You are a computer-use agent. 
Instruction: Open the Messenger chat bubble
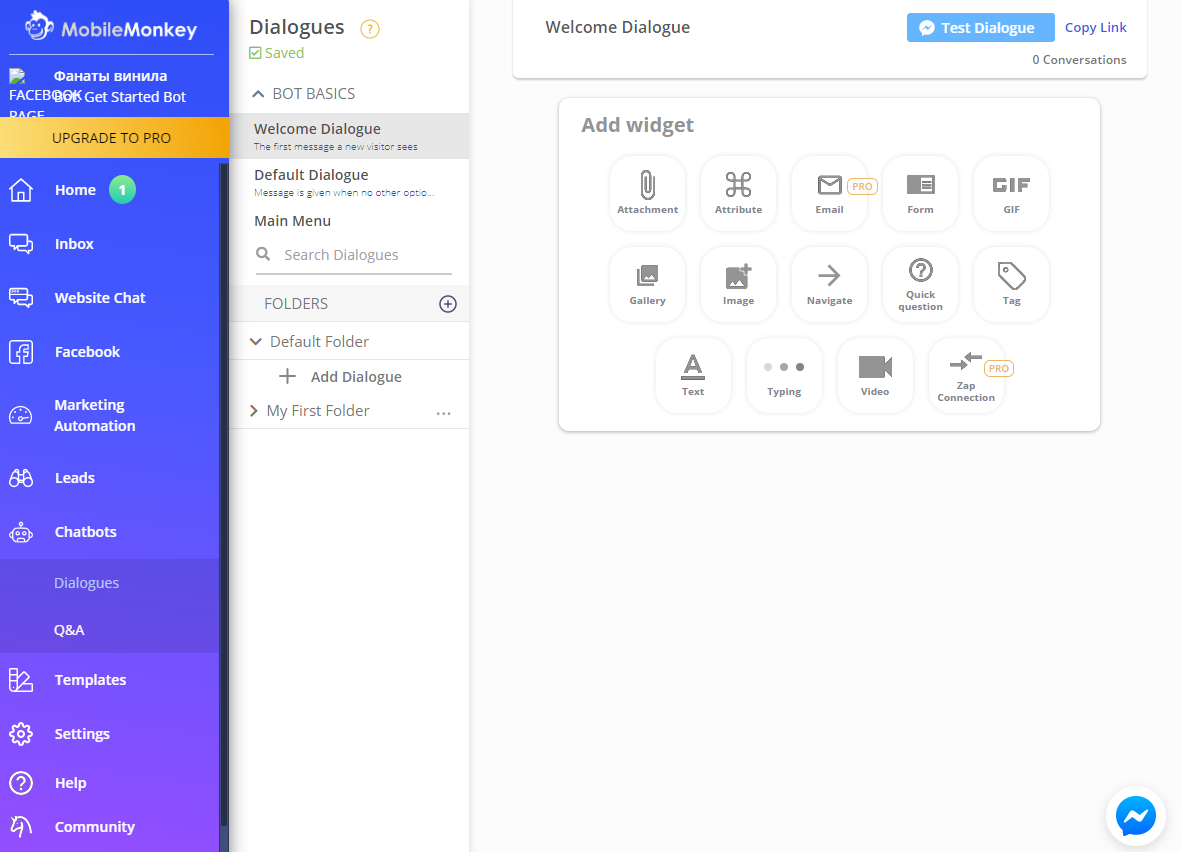[x=1136, y=816]
